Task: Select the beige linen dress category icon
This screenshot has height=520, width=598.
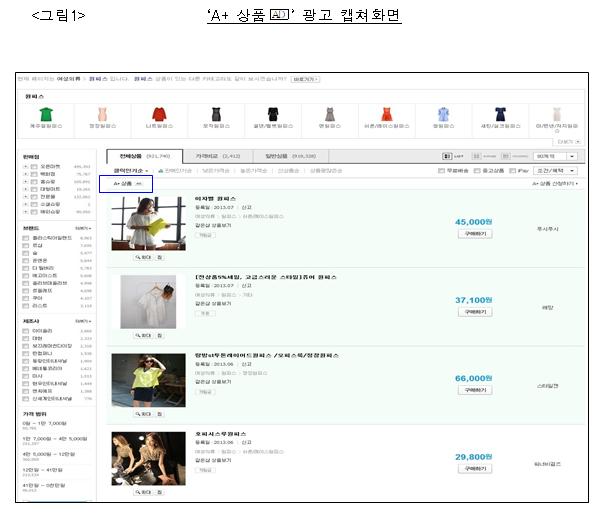Action: pos(557,114)
